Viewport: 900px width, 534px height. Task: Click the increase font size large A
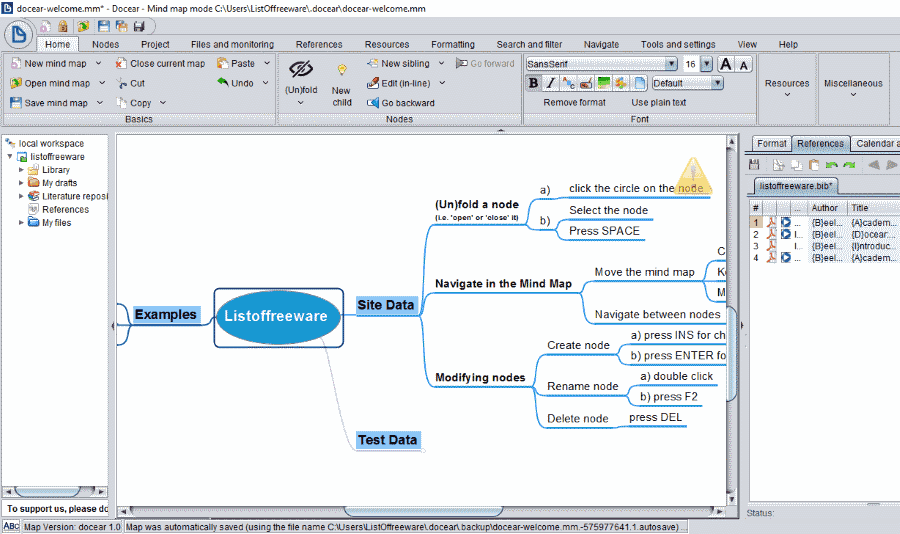pyautogui.click(x=726, y=64)
